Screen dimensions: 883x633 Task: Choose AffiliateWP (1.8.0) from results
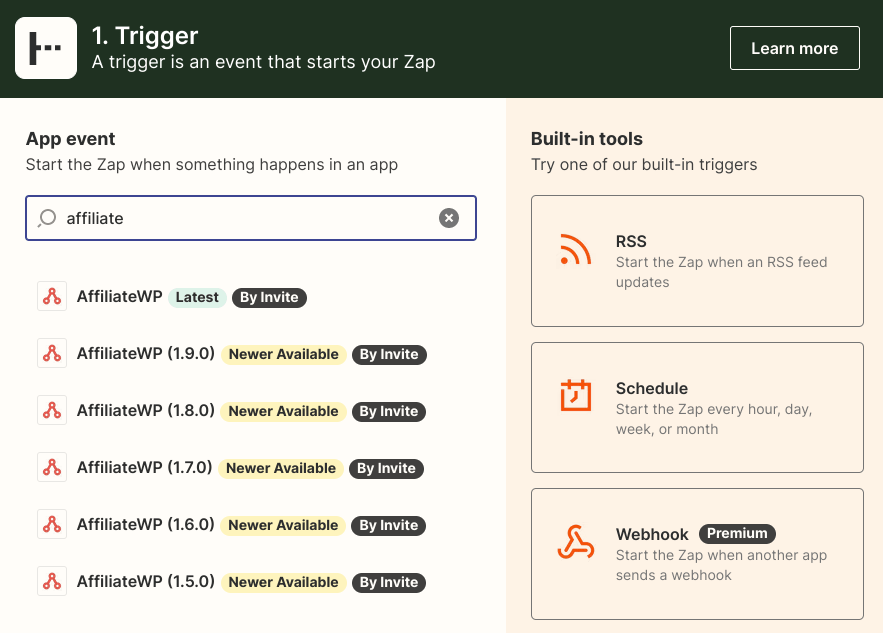[x=146, y=411]
